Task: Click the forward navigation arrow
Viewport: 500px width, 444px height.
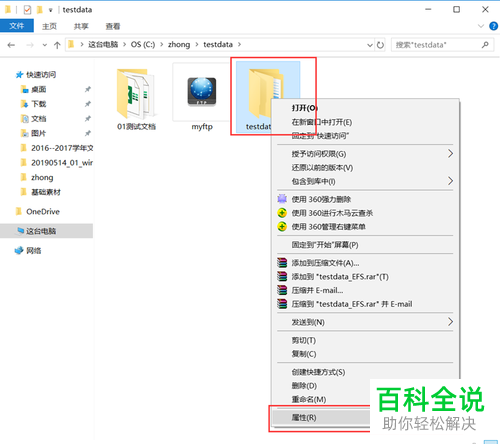Action: point(30,45)
